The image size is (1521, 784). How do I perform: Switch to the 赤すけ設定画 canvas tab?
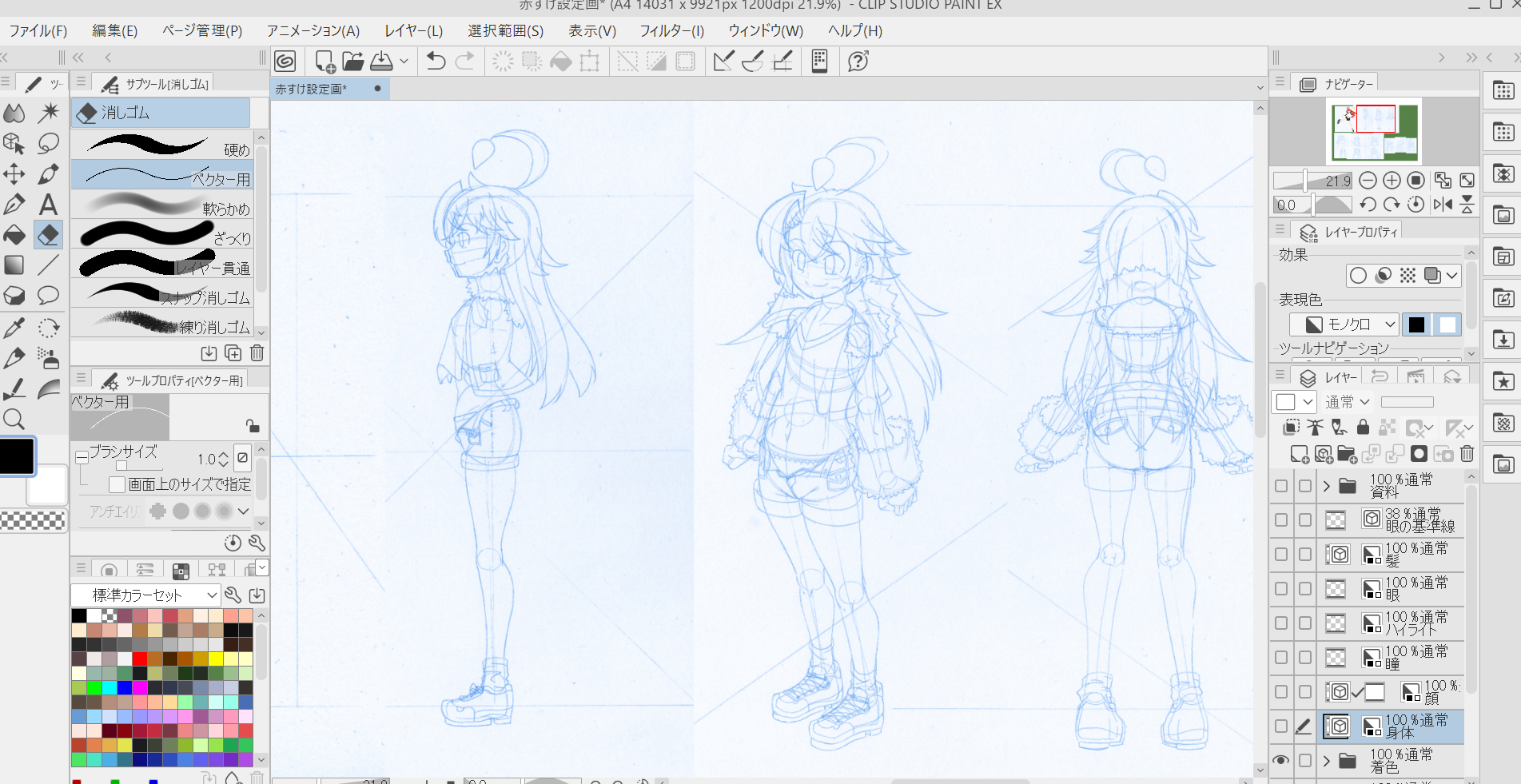(x=329, y=89)
